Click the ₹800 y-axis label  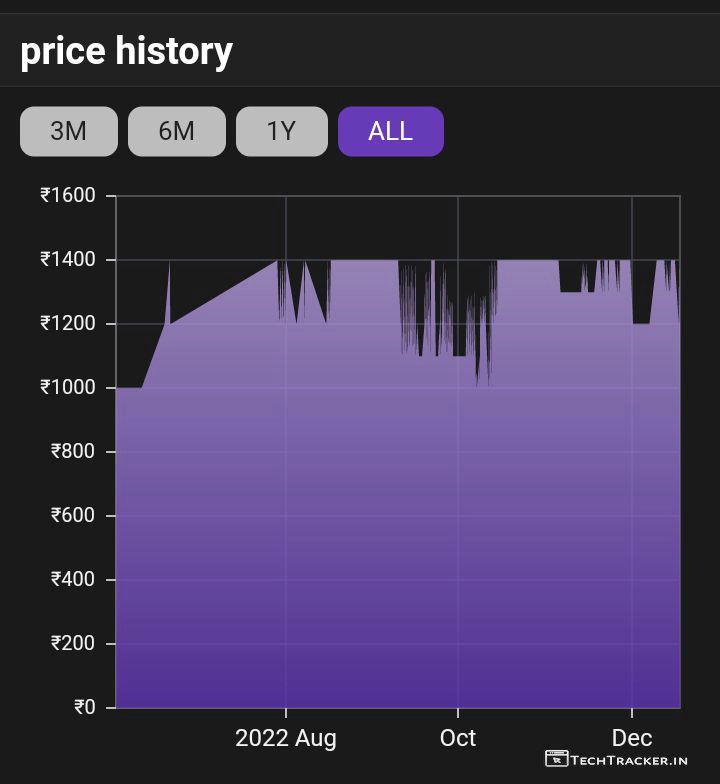(73, 452)
